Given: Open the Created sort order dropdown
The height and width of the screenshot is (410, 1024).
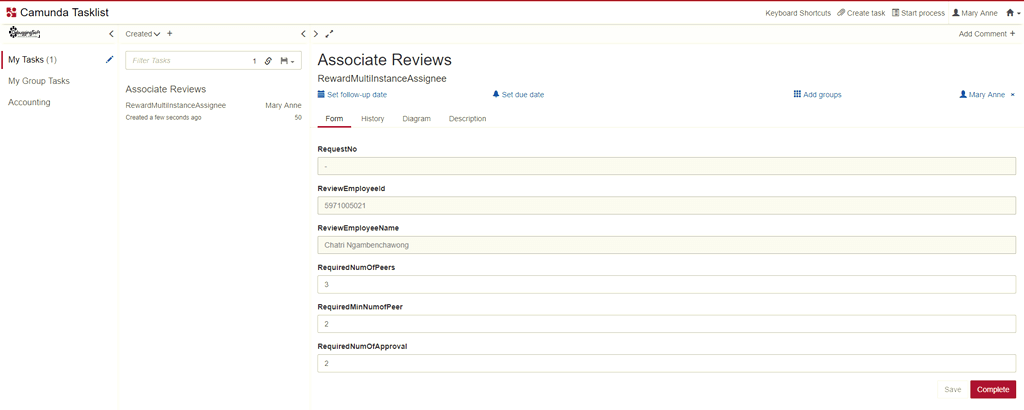Looking at the screenshot, I should tap(143, 34).
